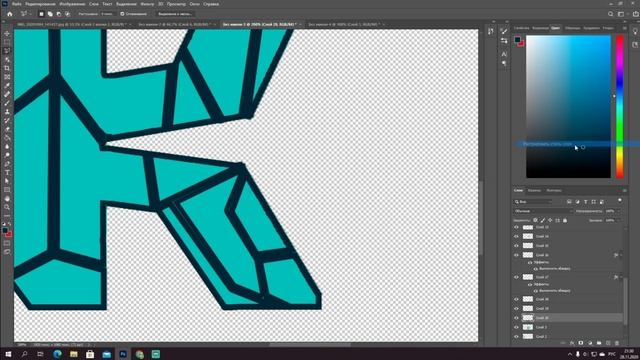640x360 pixels.
Task: Select the Hand tool
Action: point(7,198)
